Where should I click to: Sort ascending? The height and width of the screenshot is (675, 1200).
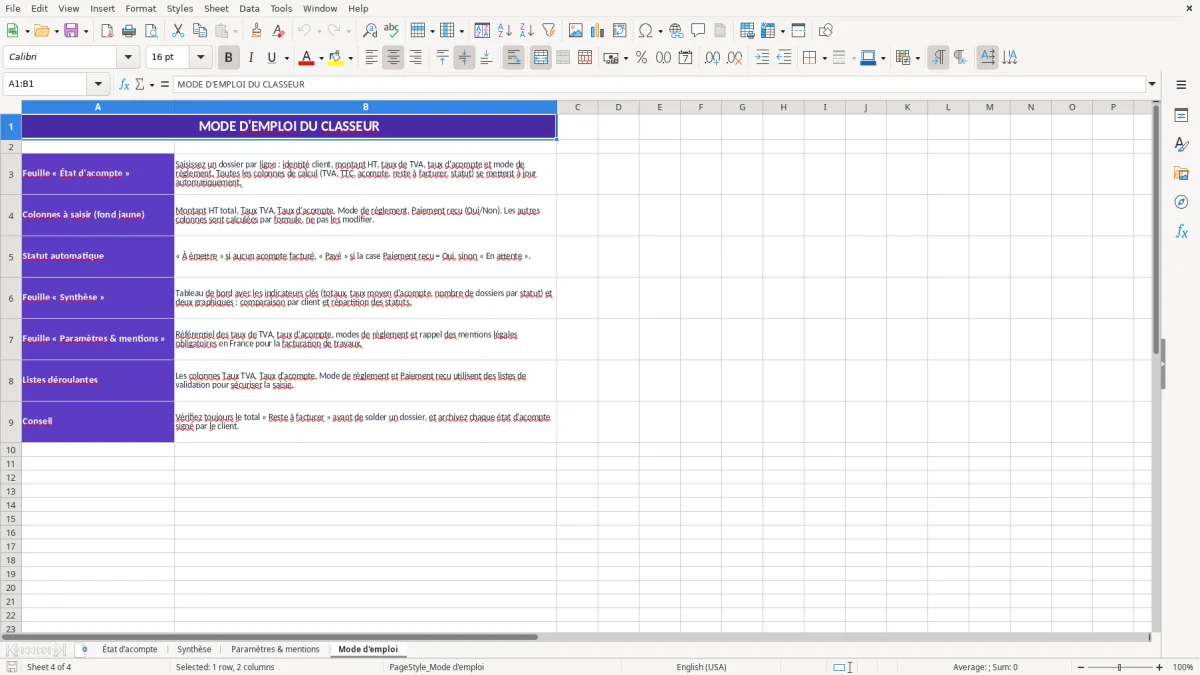click(x=505, y=31)
